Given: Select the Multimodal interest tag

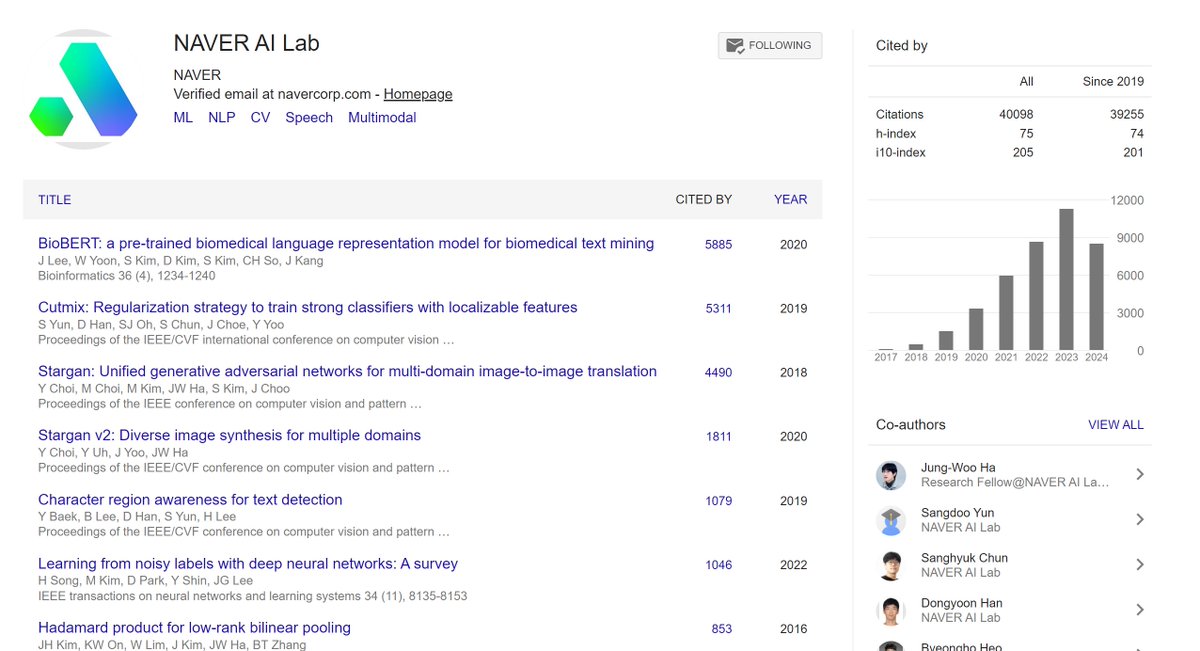Looking at the screenshot, I should point(382,117).
